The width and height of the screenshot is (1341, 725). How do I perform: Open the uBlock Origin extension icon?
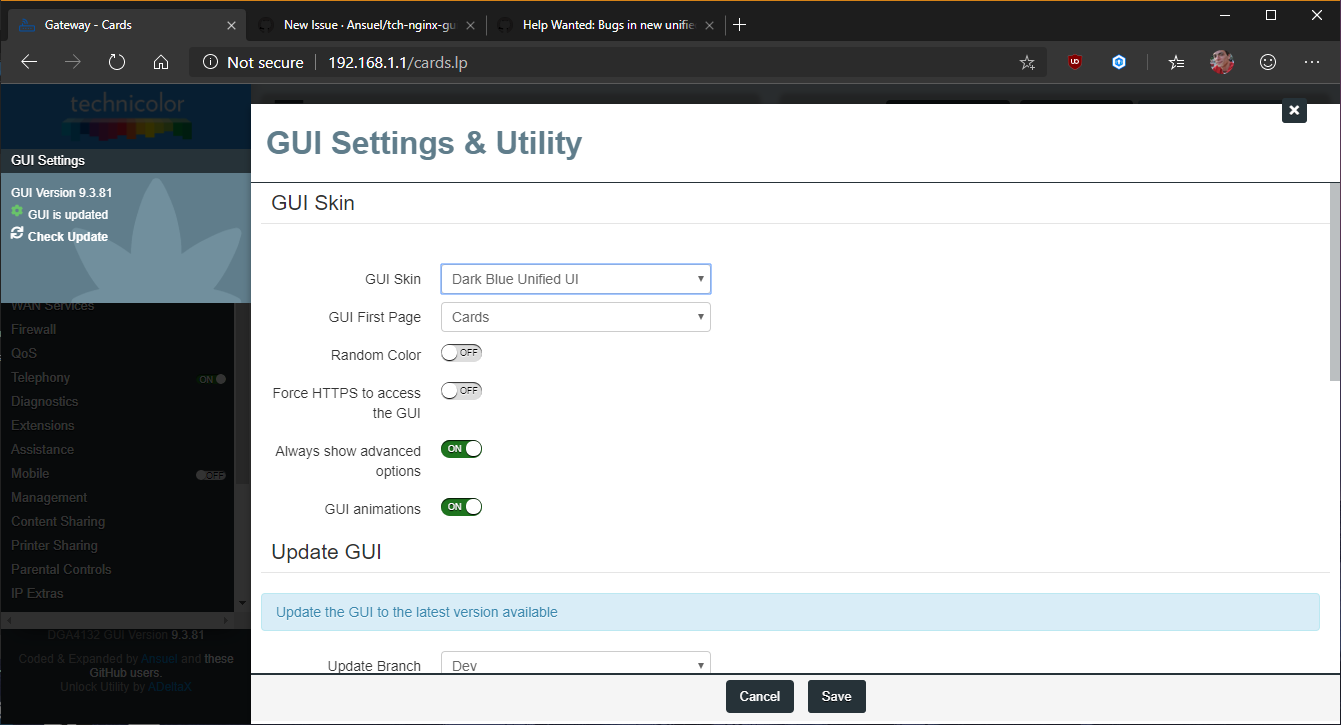[1074, 61]
